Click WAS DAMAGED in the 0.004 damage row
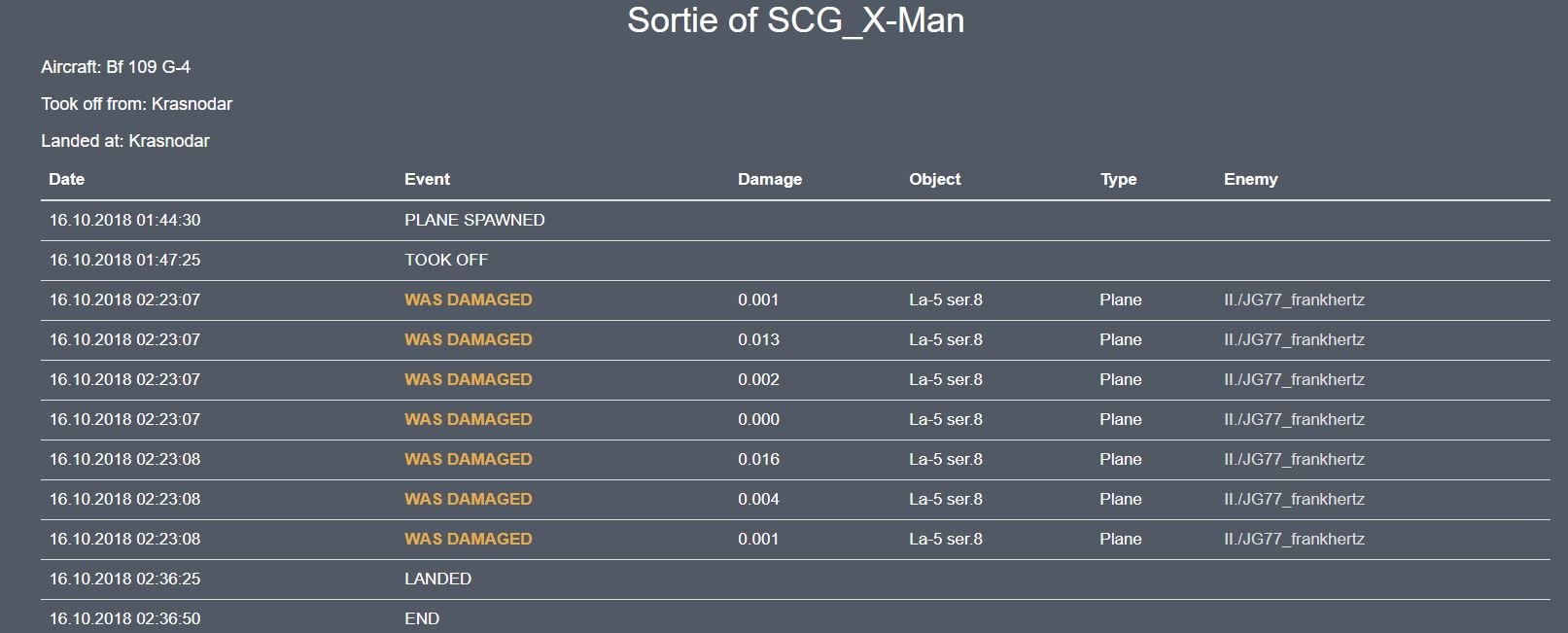This screenshot has width=1568, height=633. click(x=468, y=499)
